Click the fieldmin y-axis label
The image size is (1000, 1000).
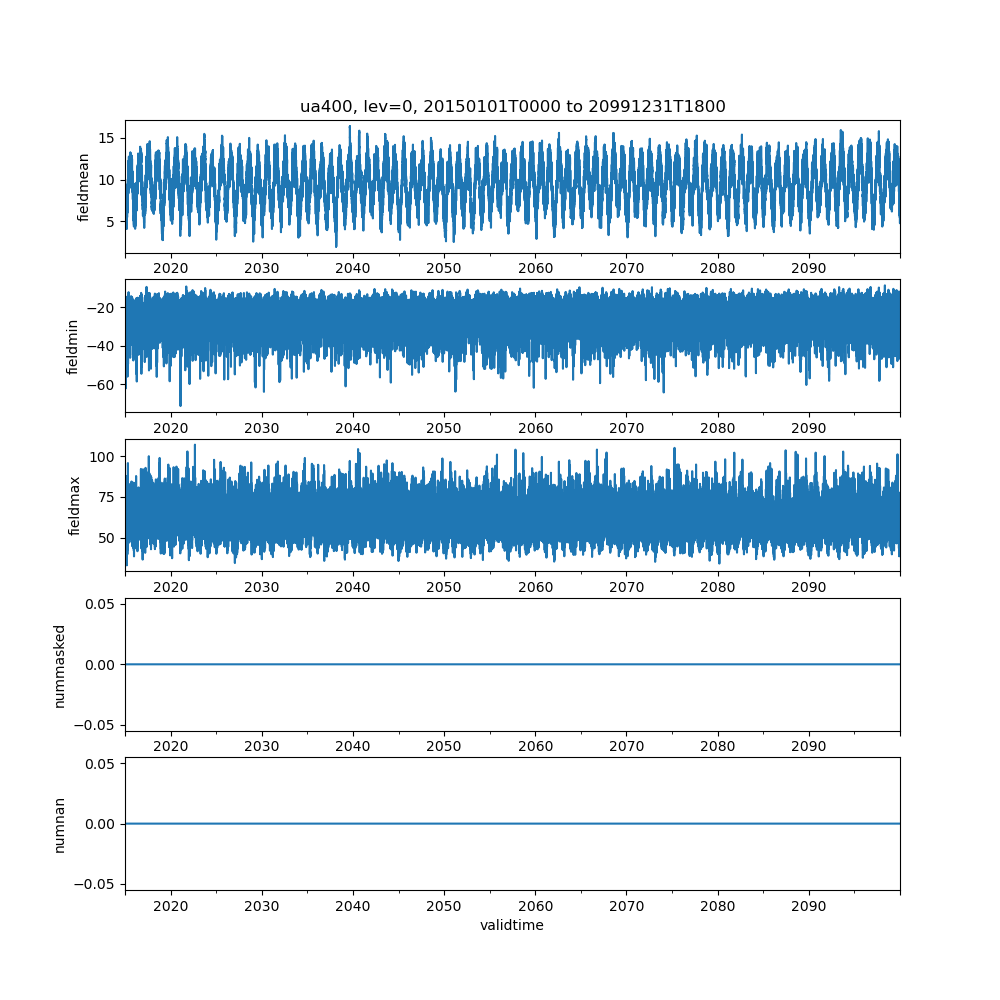coord(73,346)
